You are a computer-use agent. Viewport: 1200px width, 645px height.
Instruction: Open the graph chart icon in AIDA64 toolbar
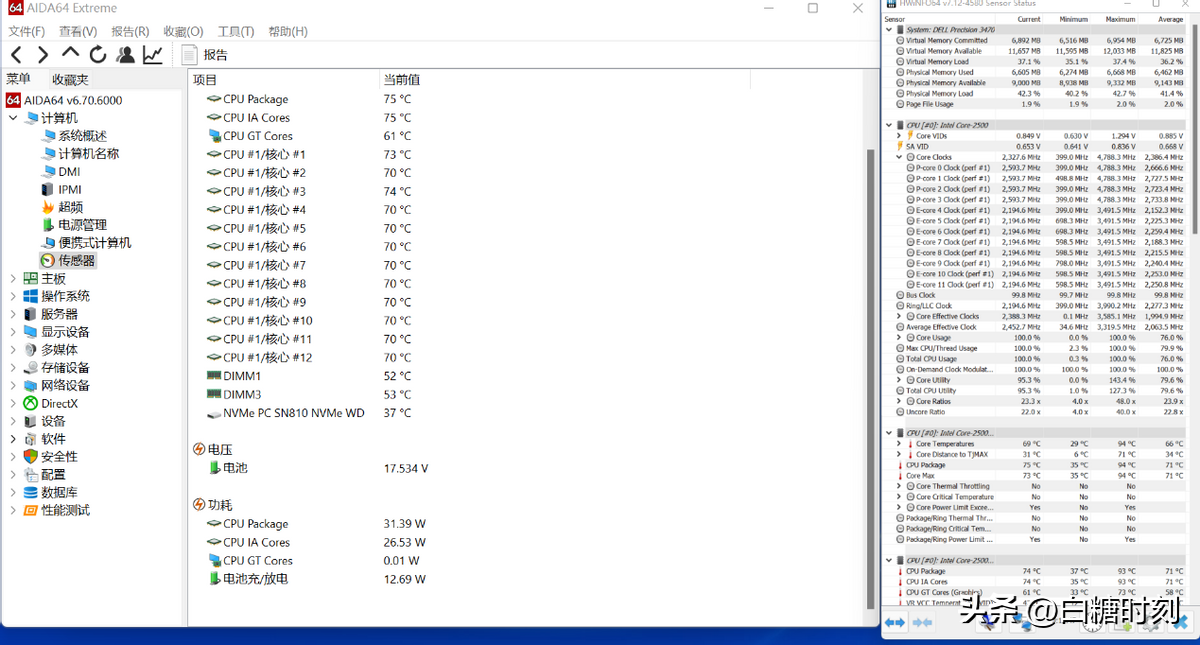[153, 54]
